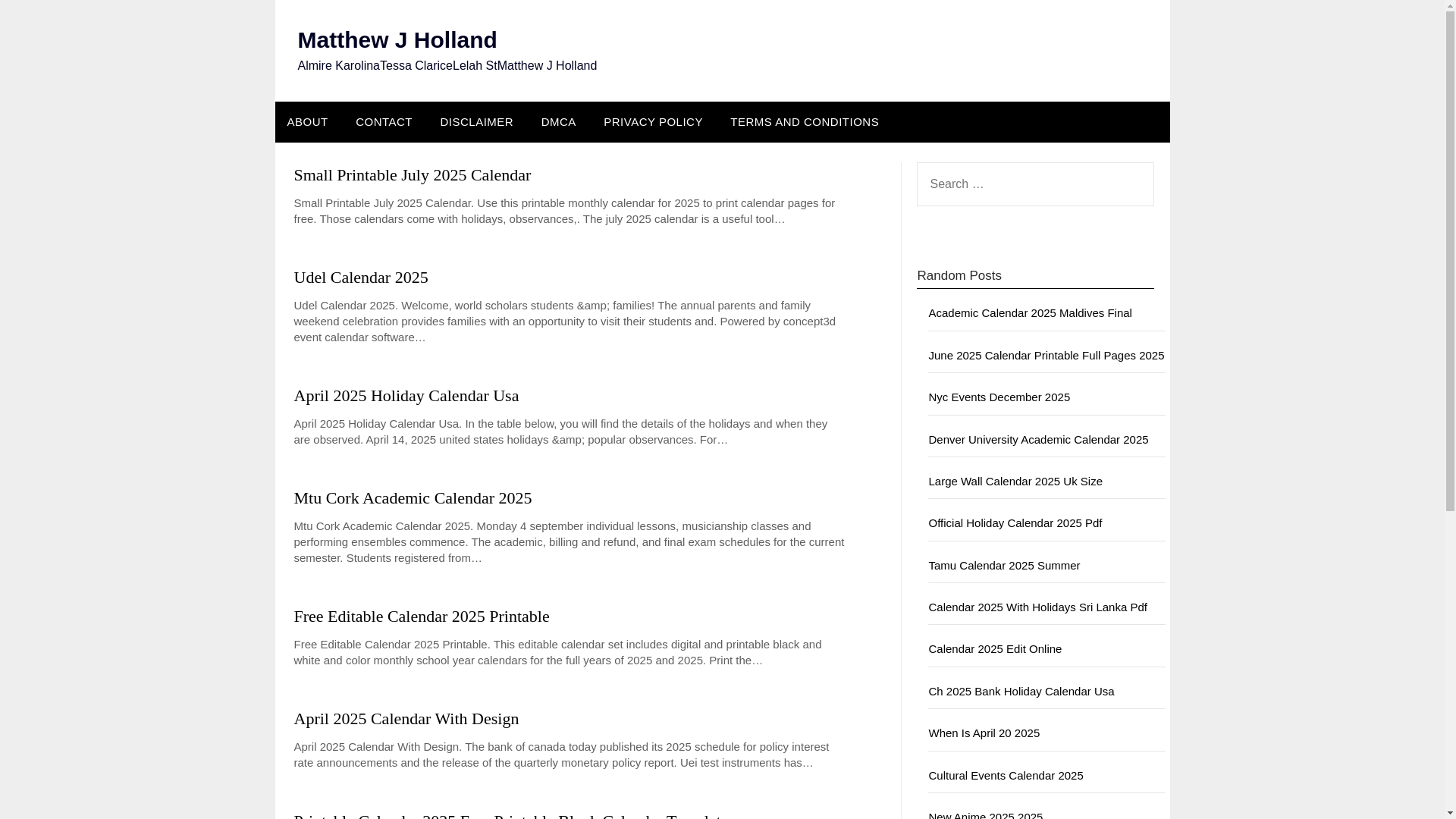The image size is (1456, 819).
Task: Open Denver University Academic Calendar 2025
Action: (1038, 440)
